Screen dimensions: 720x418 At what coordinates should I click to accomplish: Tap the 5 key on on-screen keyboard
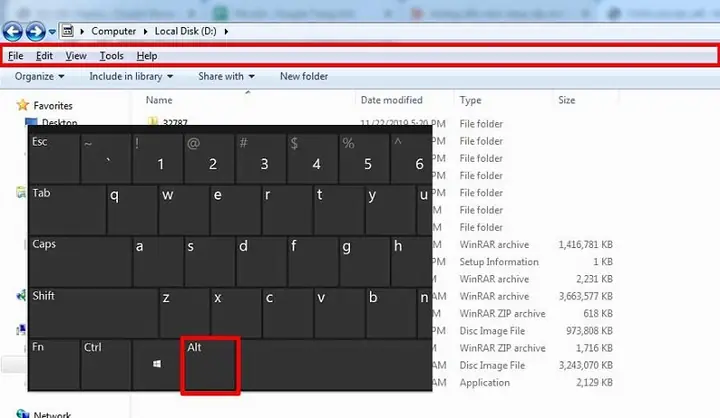click(364, 158)
